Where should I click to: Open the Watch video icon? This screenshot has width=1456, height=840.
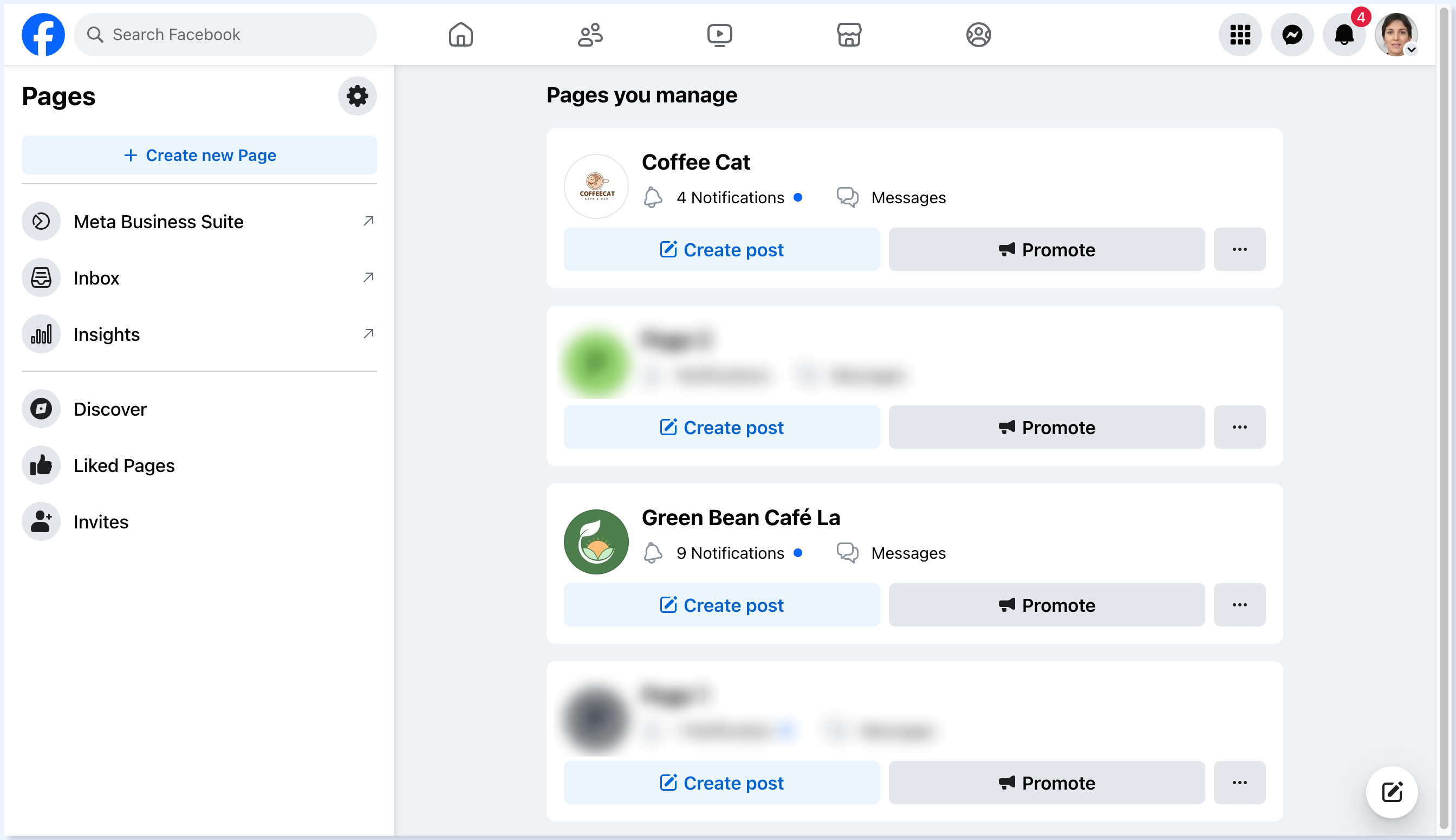(720, 35)
